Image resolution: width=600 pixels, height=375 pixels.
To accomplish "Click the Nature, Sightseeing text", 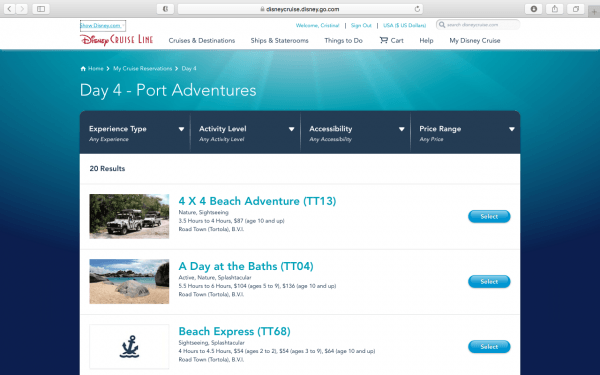I will coord(203,212).
